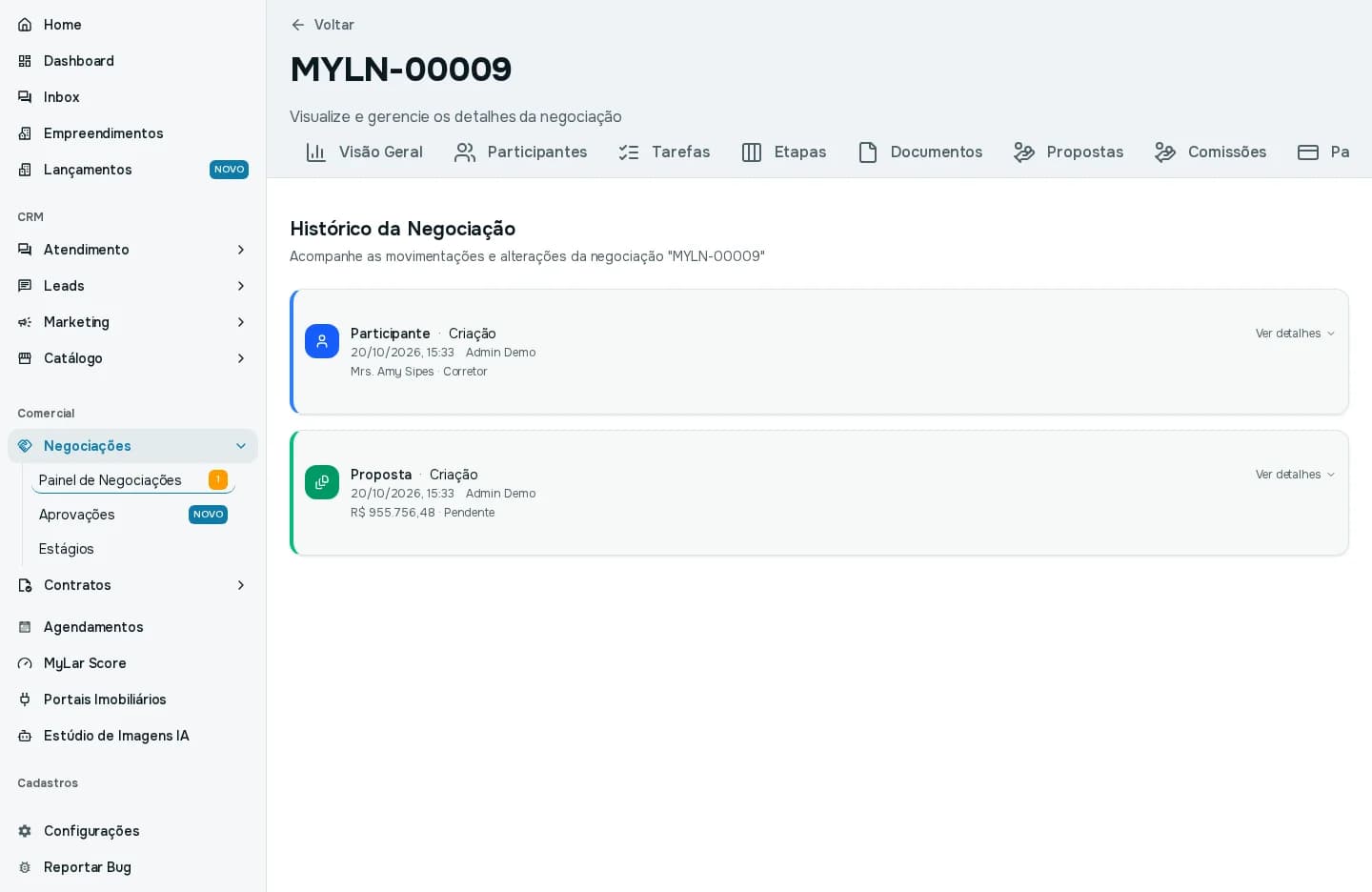1372x892 pixels.
Task: Click the R$ 955.756,48 proposal value
Action: (393, 513)
